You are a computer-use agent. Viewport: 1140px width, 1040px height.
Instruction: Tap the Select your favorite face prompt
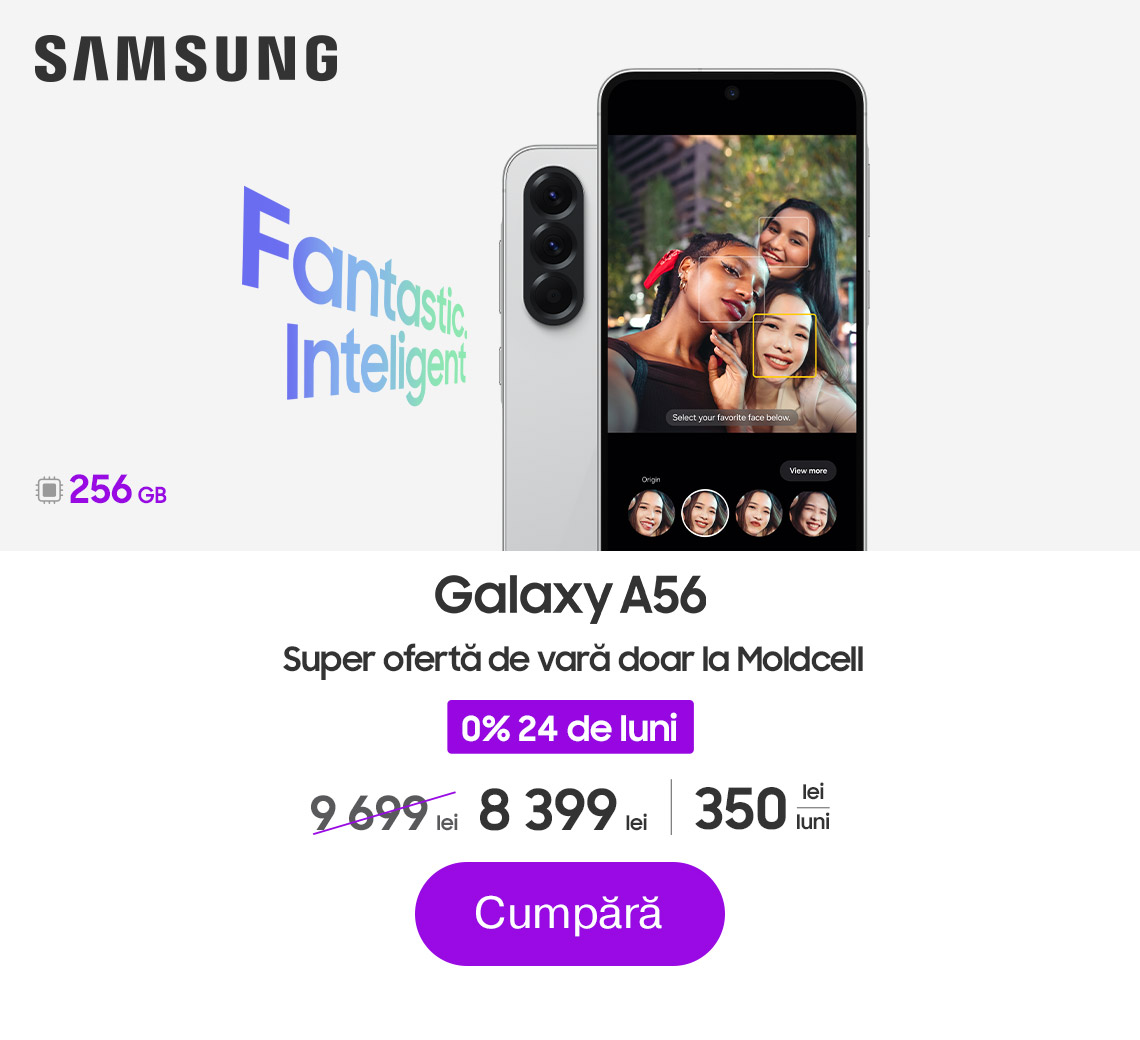[x=731, y=417]
